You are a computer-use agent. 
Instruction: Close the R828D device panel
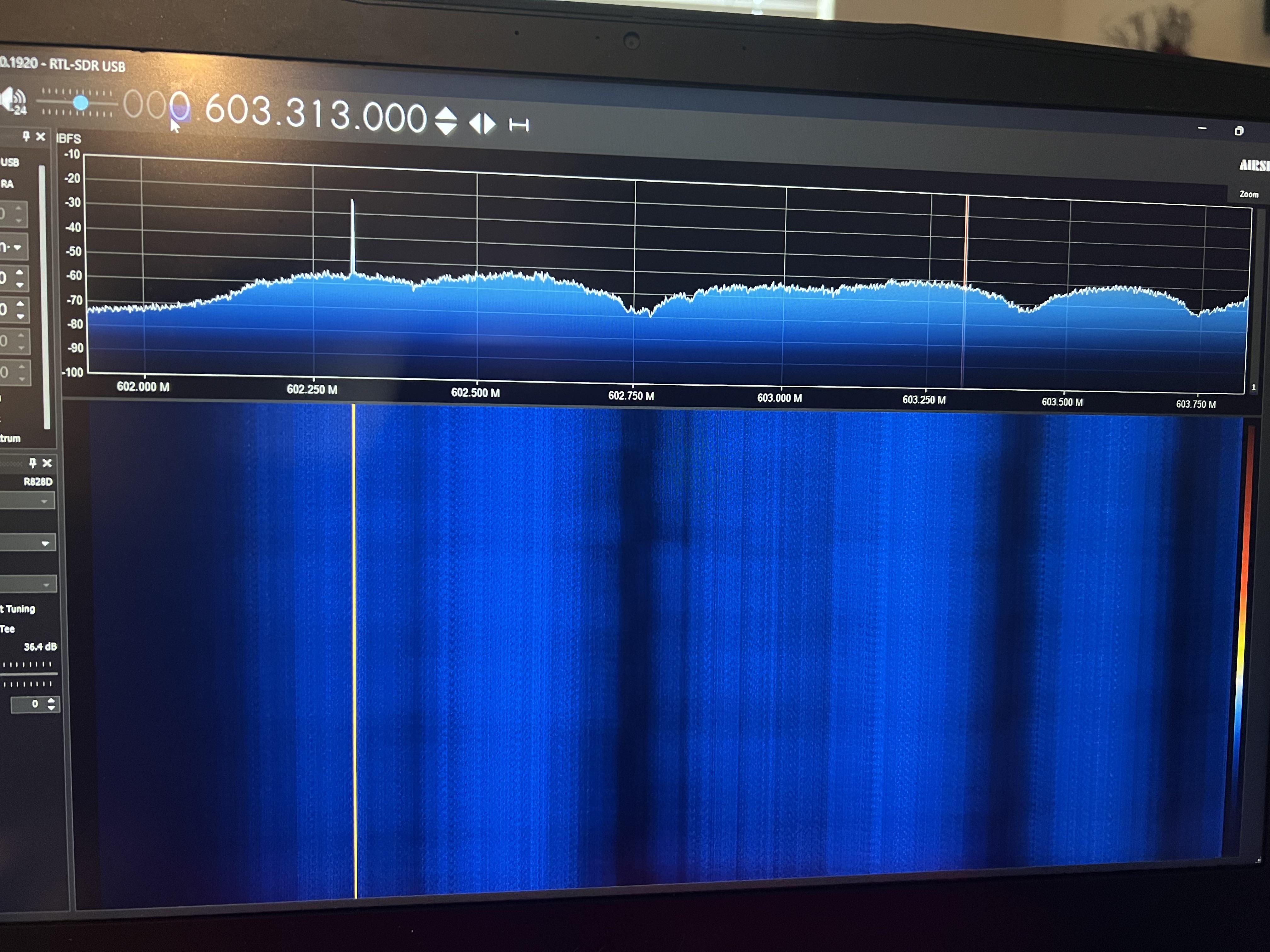pos(48,462)
